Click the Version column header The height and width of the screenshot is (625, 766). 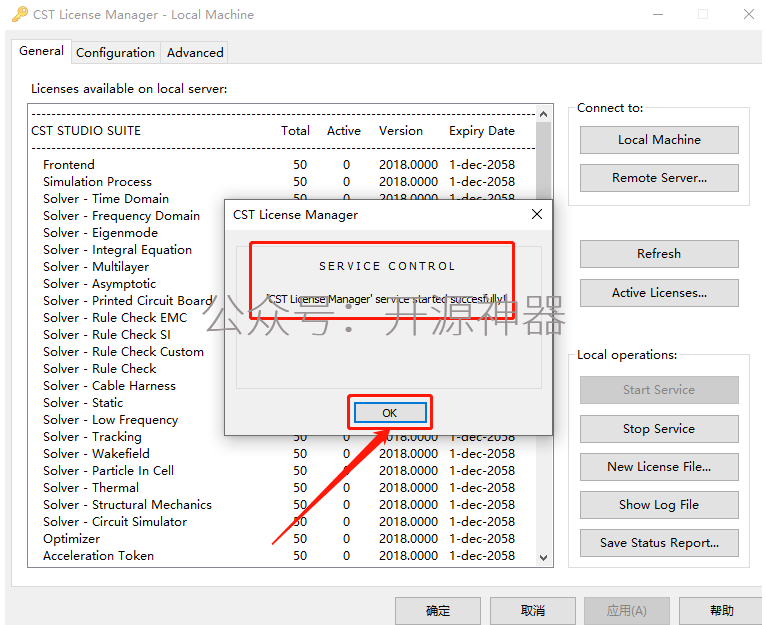tap(401, 131)
